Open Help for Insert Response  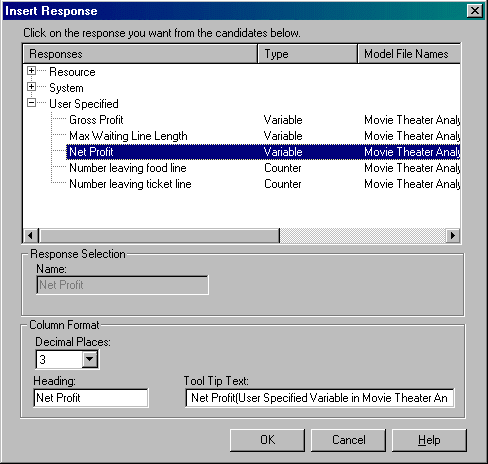pos(429,440)
